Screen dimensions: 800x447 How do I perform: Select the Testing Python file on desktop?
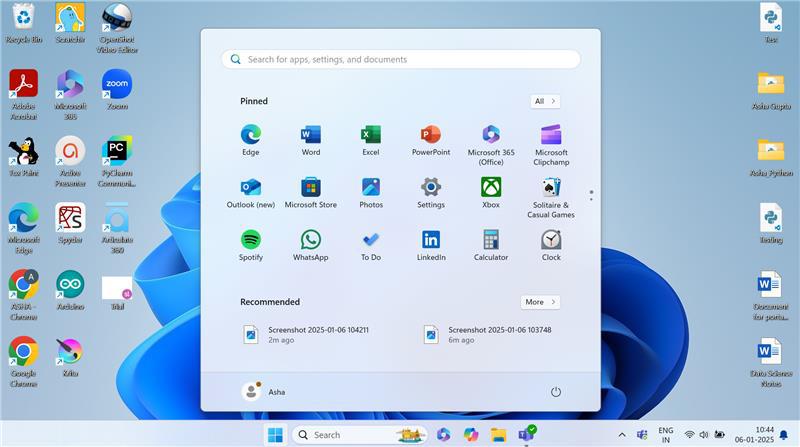pyautogui.click(x=771, y=224)
